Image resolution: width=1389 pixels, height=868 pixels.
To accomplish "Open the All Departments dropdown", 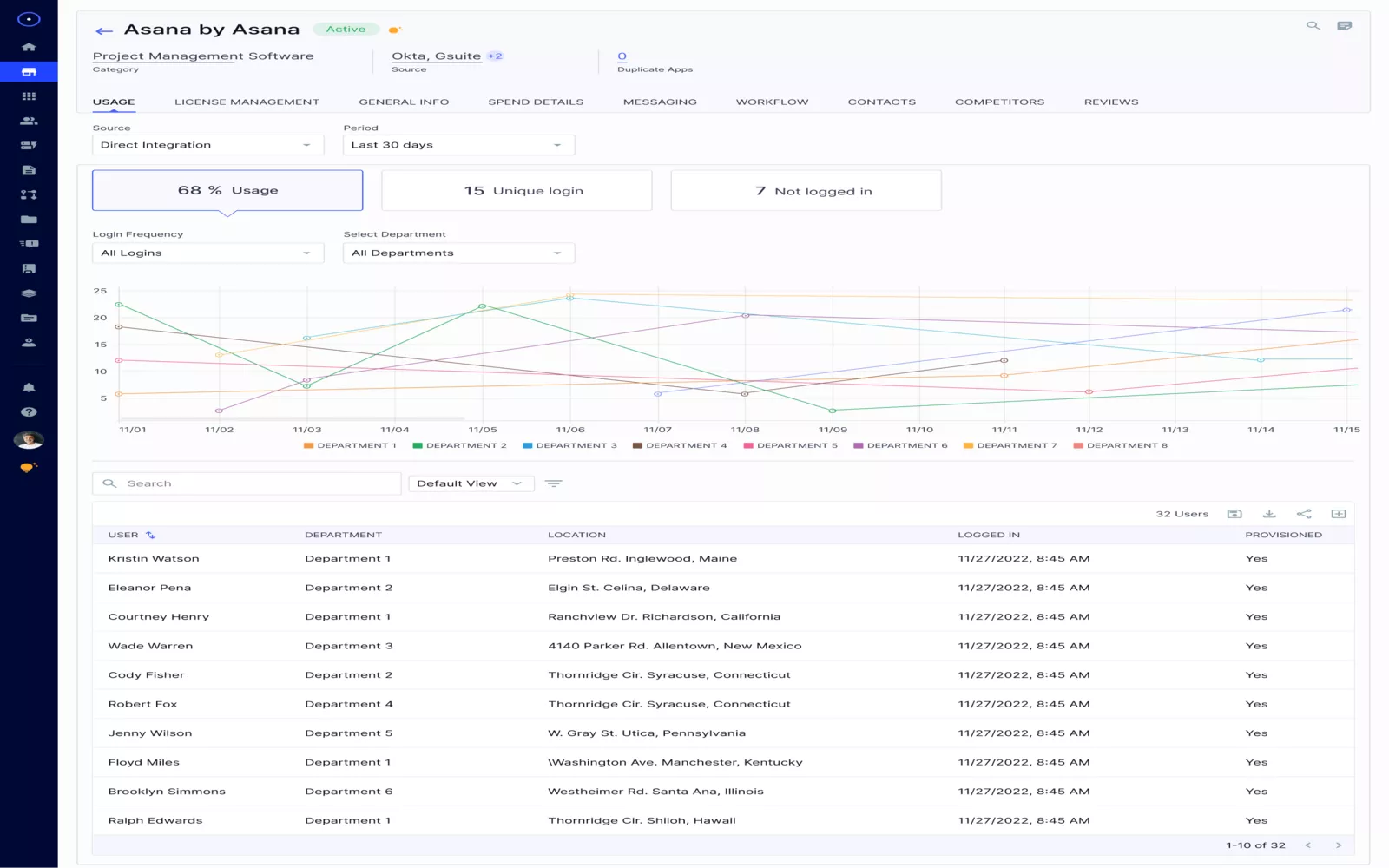I will 458,253.
